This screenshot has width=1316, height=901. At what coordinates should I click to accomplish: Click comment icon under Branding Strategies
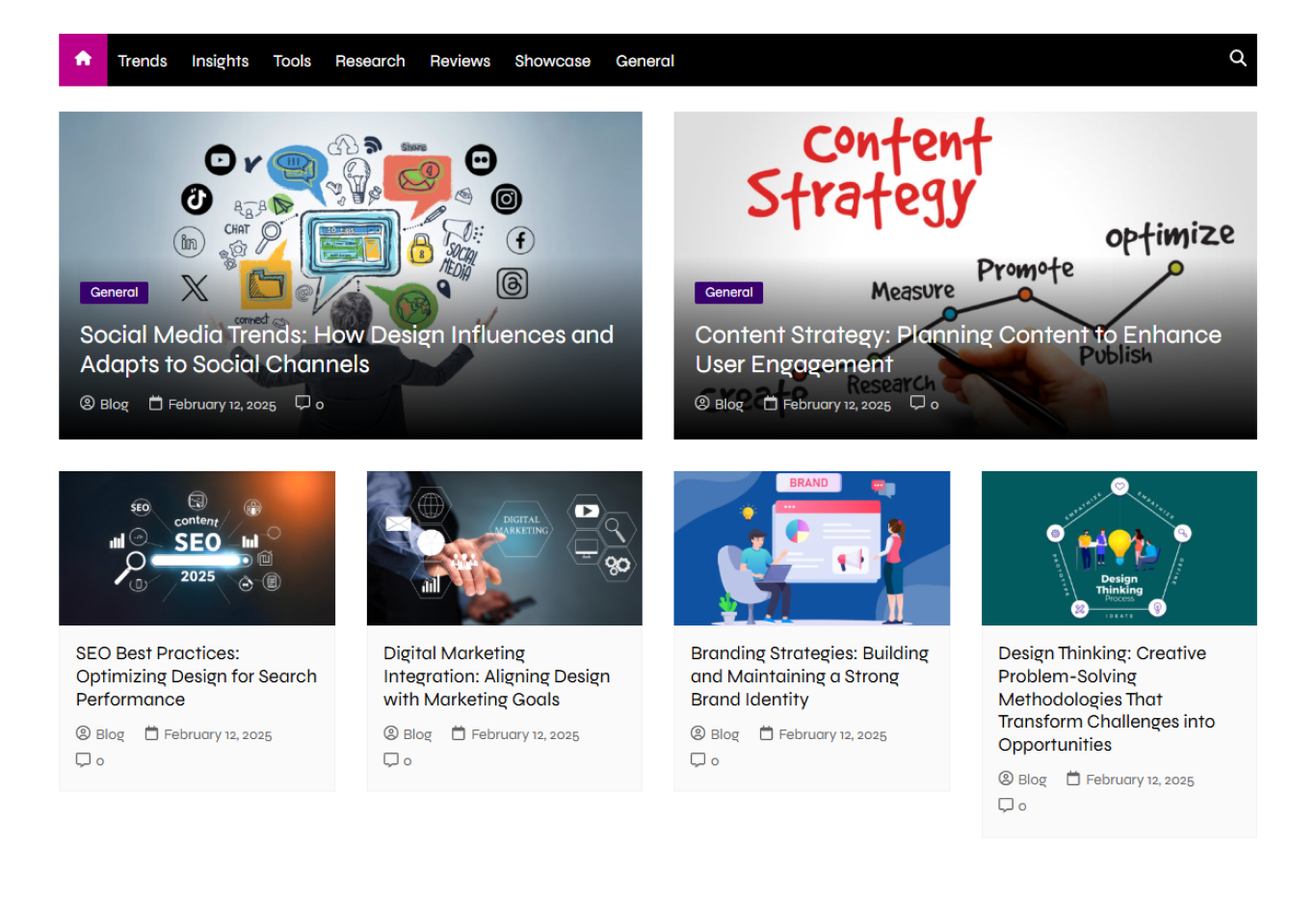697,759
